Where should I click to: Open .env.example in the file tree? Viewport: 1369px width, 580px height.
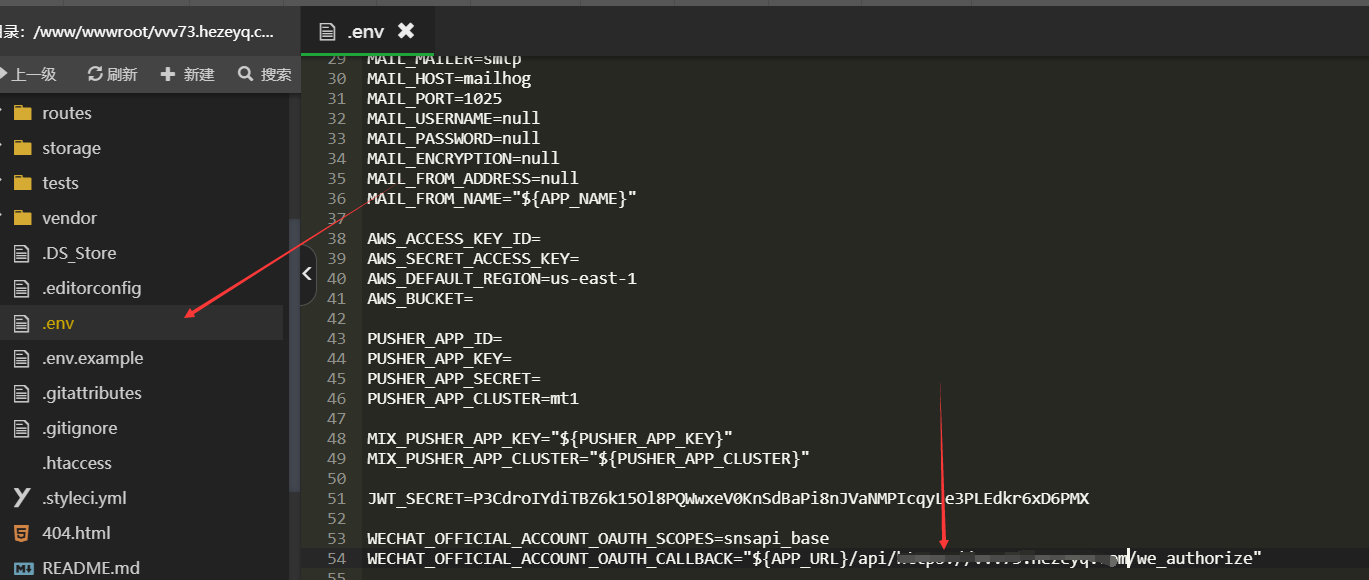(92, 358)
